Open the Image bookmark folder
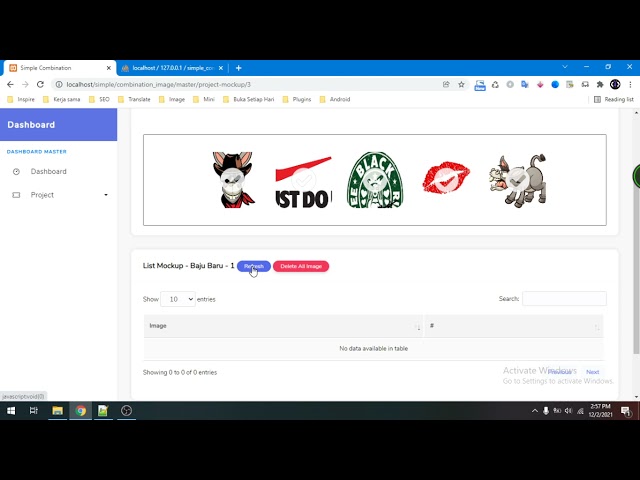This screenshot has width=640, height=480. pos(172,99)
